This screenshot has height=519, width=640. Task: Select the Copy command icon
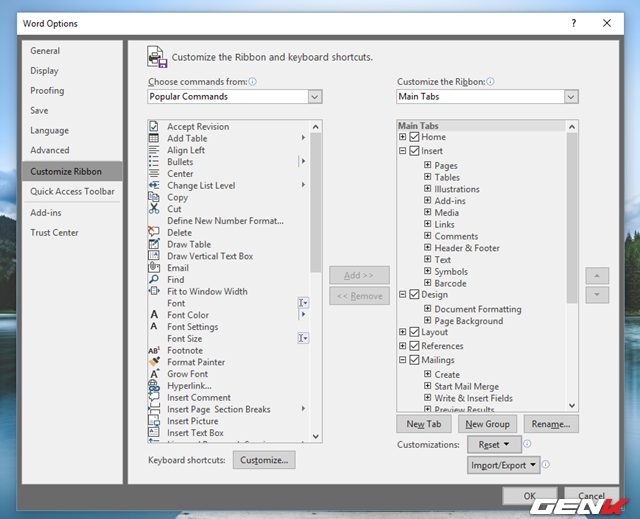pos(154,197)
